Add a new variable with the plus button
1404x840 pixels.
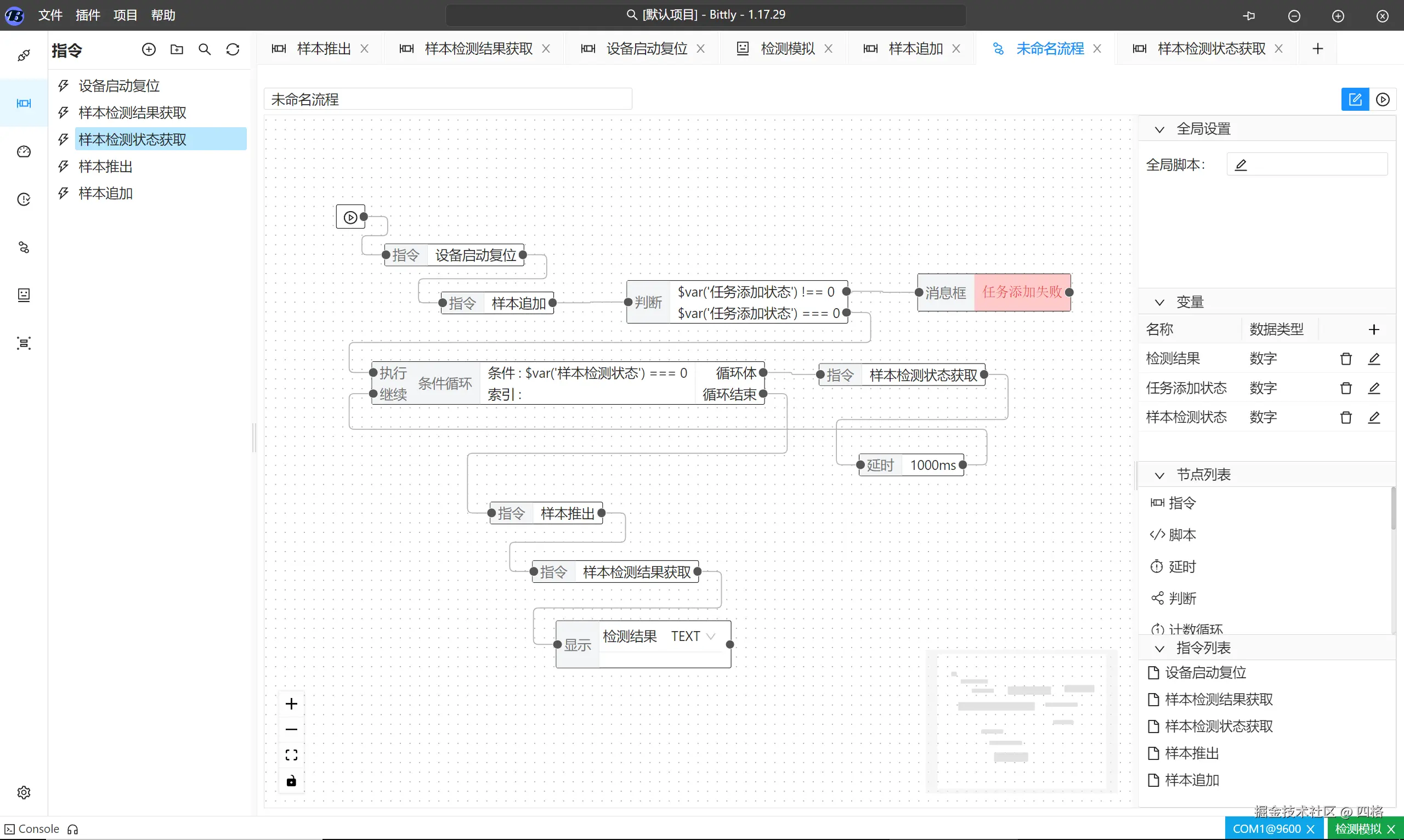pos(1374,330)
